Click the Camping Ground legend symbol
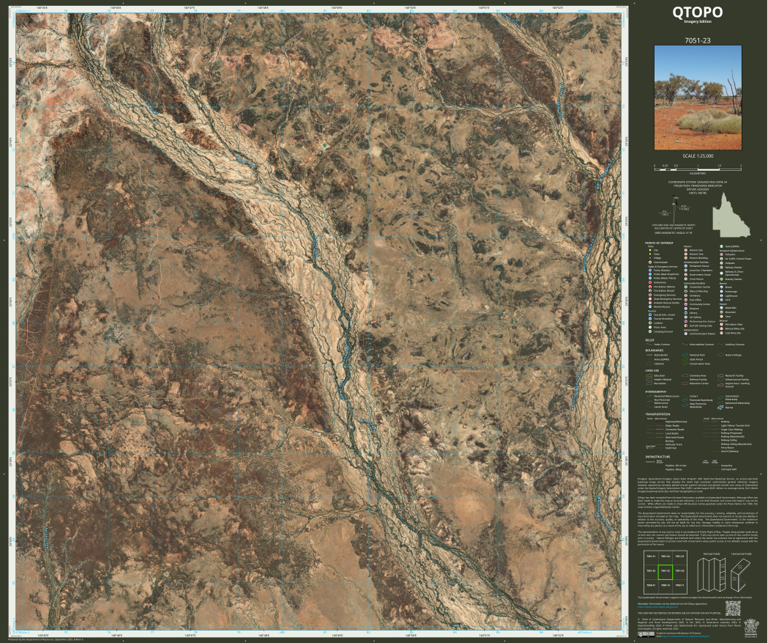768x643 pixels. click(x=650, y=332)
